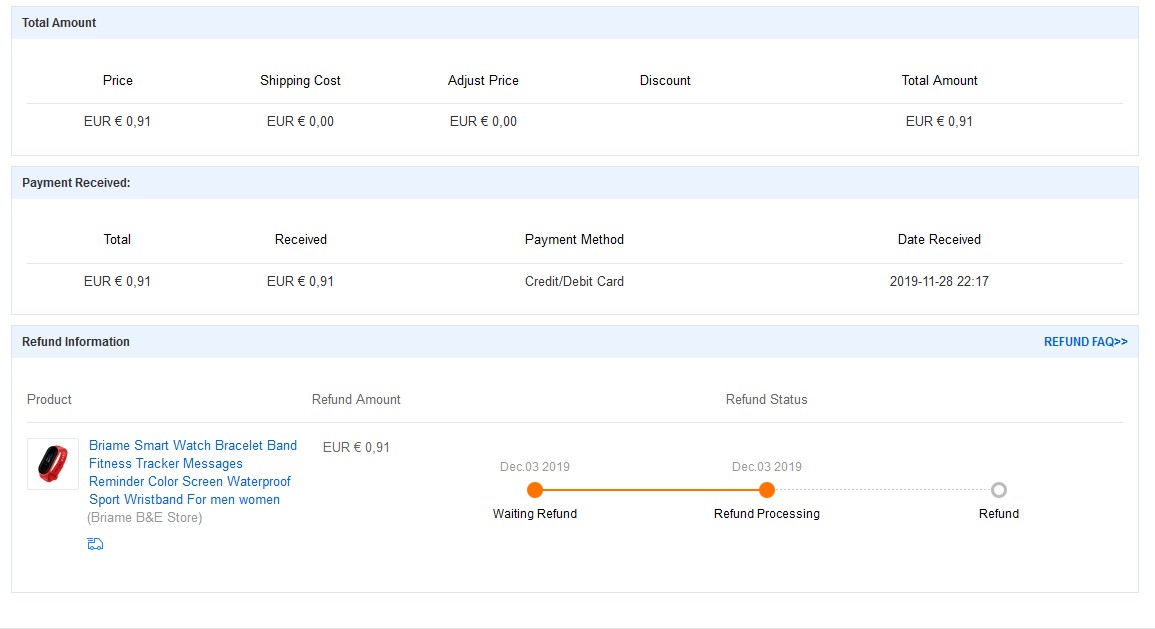Open the Briame Smart Watch product link
The height and width of the screenshot is (629, 1155).
[192, 472]
